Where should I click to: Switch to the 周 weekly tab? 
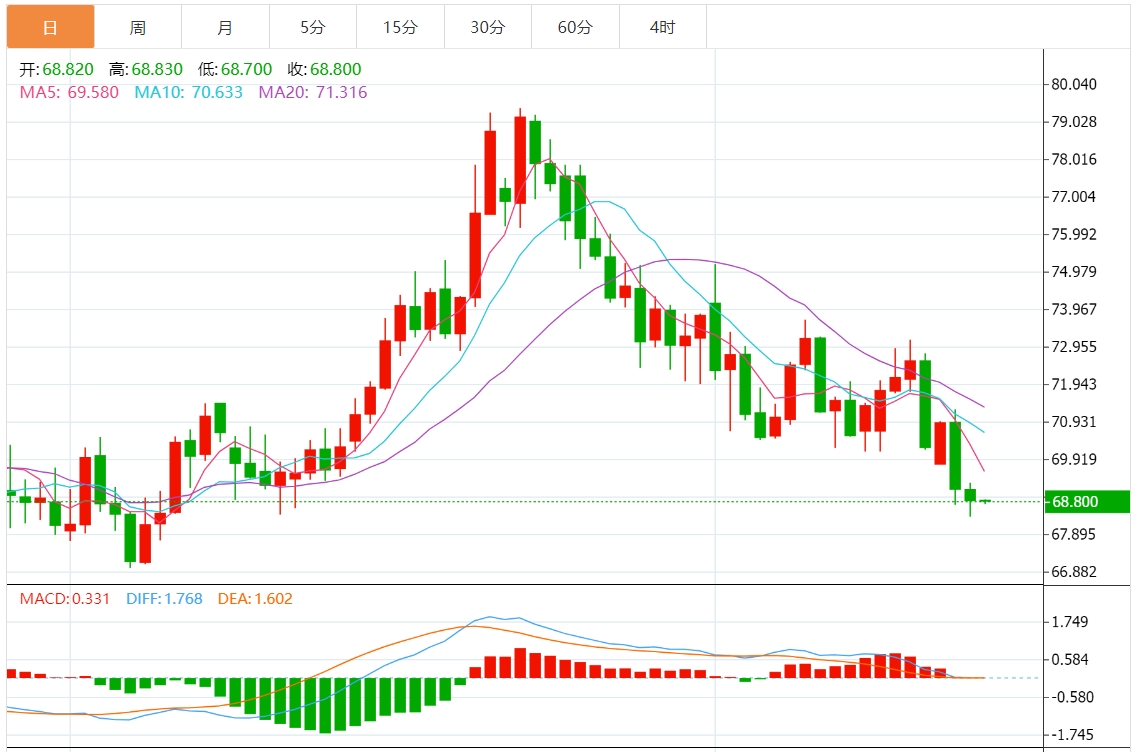pyautogui.click(x=138, y=27)
